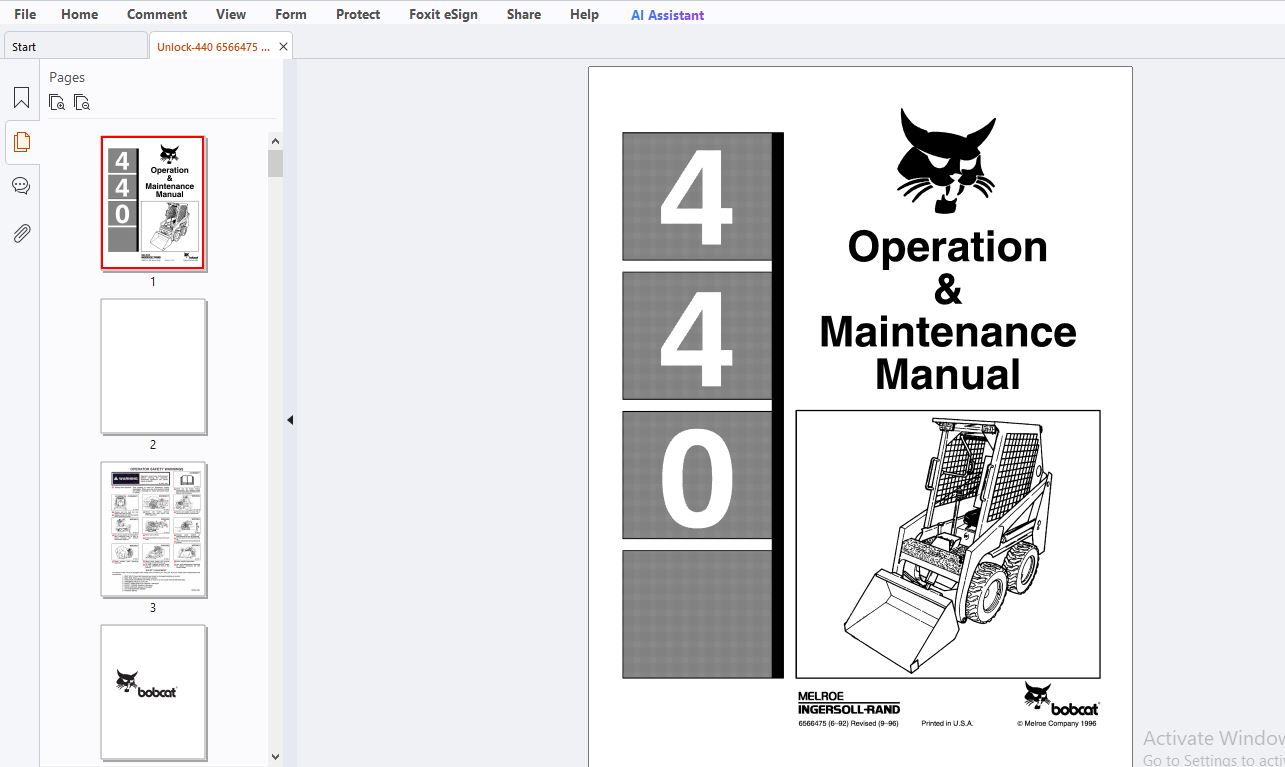This screenshot has height=767, width=1285.
Task: Open the Help ribbon tab
Action: pyautogui.click(x=584, y=14)
